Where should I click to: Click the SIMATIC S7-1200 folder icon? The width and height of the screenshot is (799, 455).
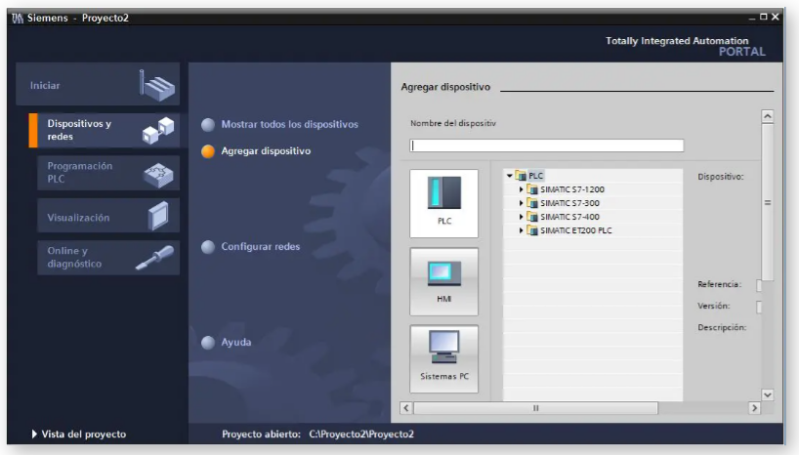pos(532,190)
